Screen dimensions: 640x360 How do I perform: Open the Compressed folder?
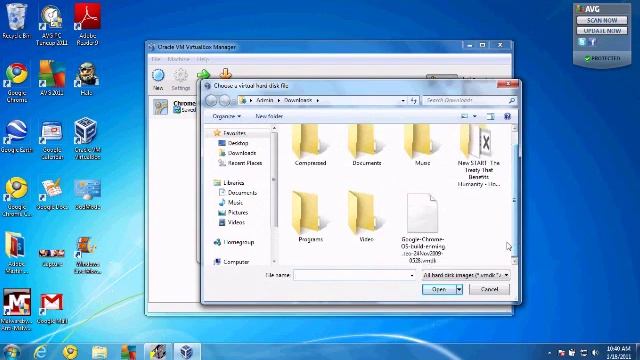point(310,145)
